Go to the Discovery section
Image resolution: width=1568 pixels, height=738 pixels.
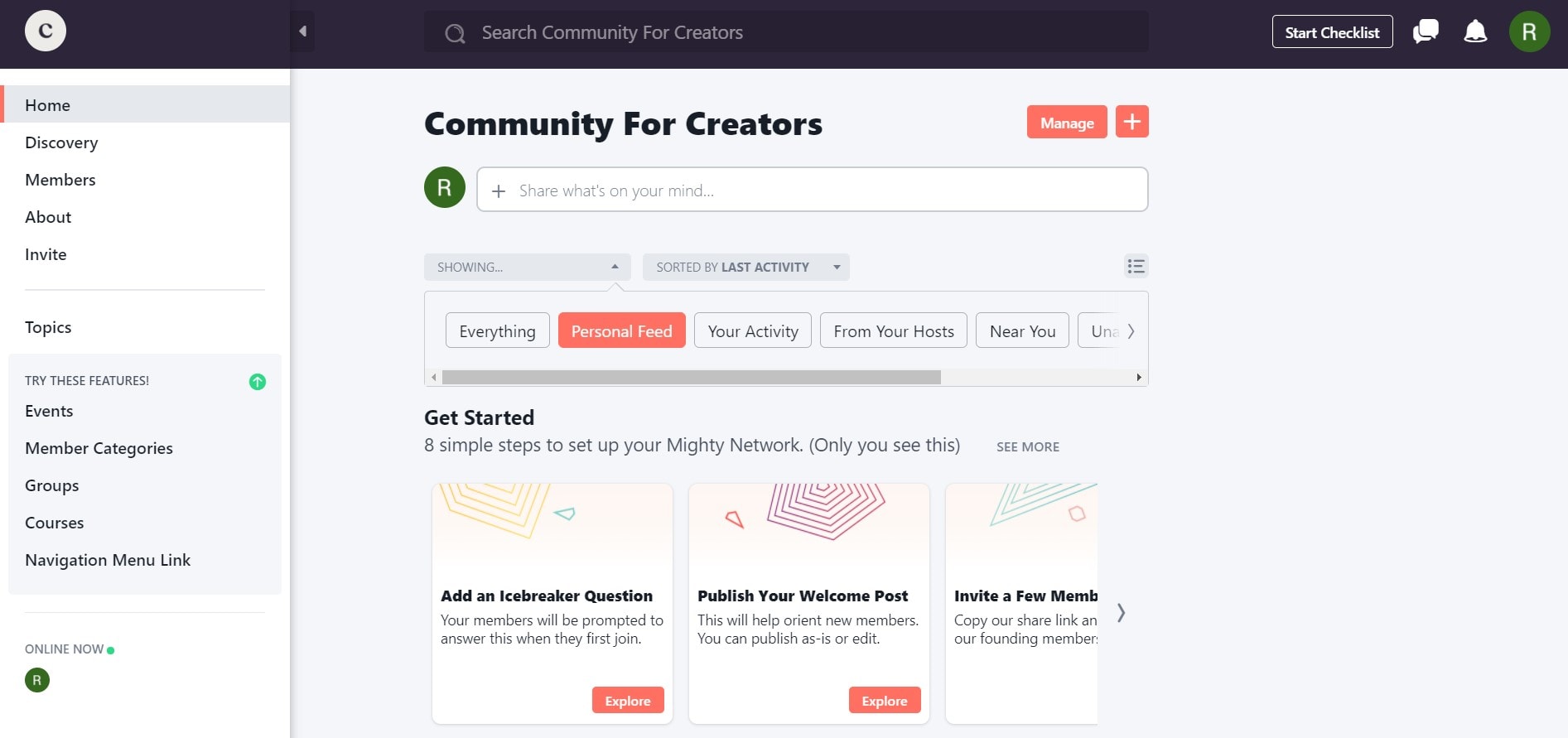61,142
